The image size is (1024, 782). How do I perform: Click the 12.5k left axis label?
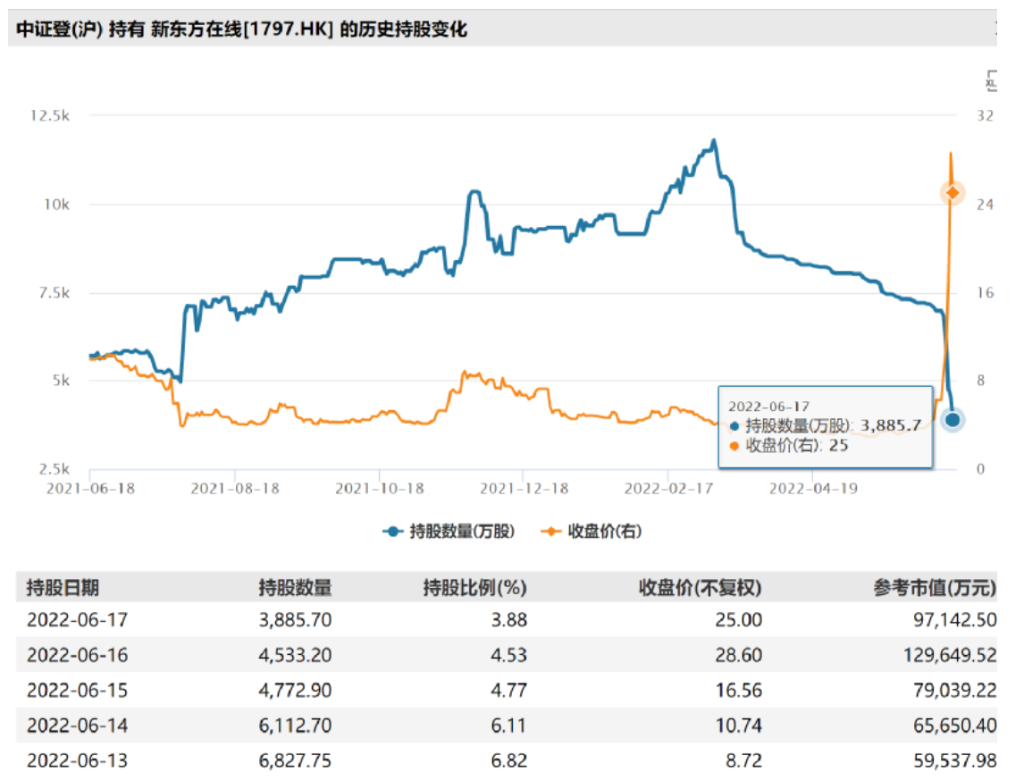point(50,116)
